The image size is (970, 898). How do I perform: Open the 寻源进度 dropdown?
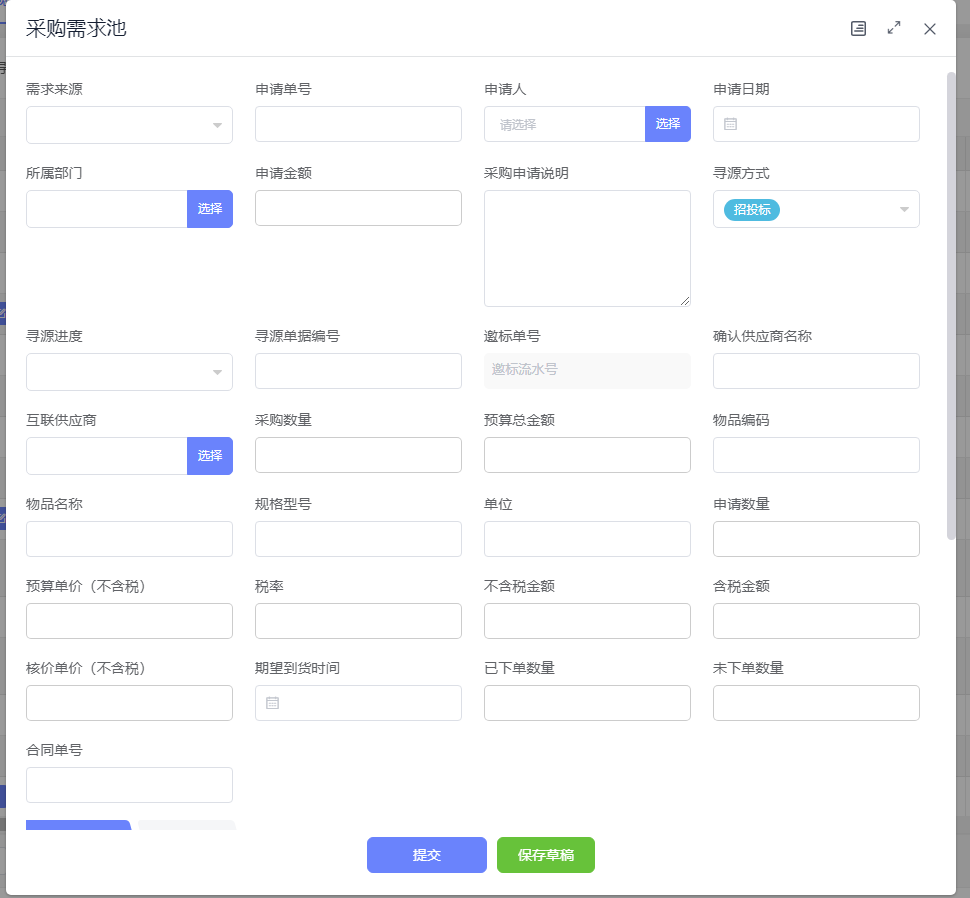(x=216, y=372)
